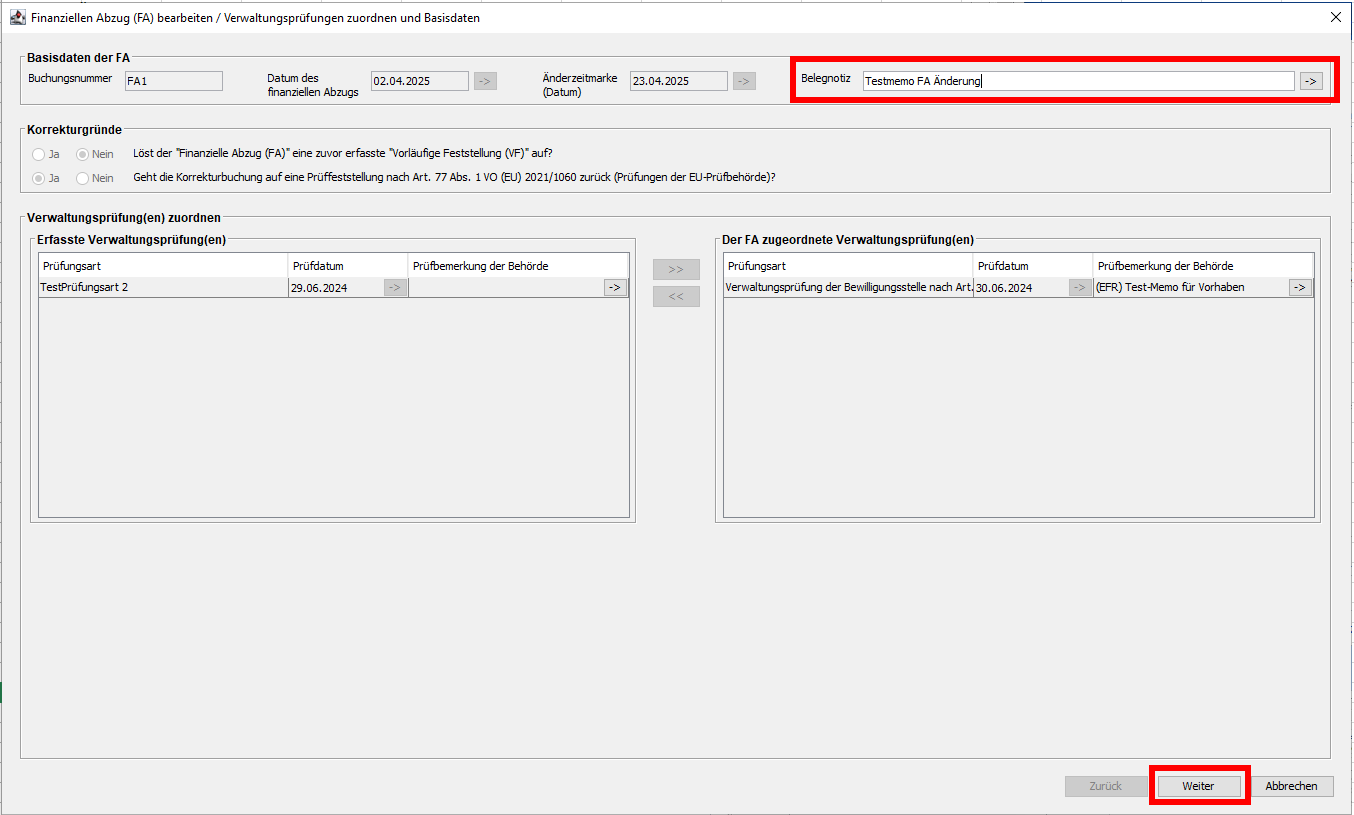Click the Zurück button
The width and height of the screenshot is (1354, 815).
1105,786
